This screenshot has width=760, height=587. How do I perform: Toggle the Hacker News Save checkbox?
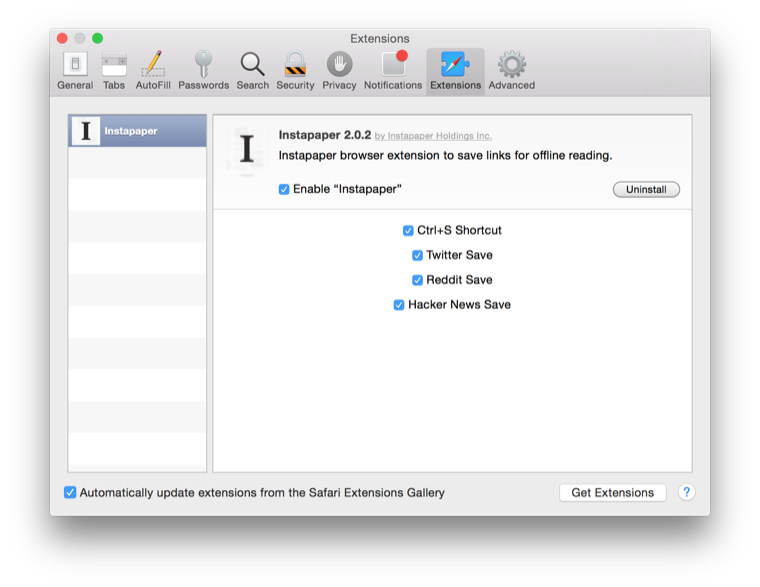[399, 304]
